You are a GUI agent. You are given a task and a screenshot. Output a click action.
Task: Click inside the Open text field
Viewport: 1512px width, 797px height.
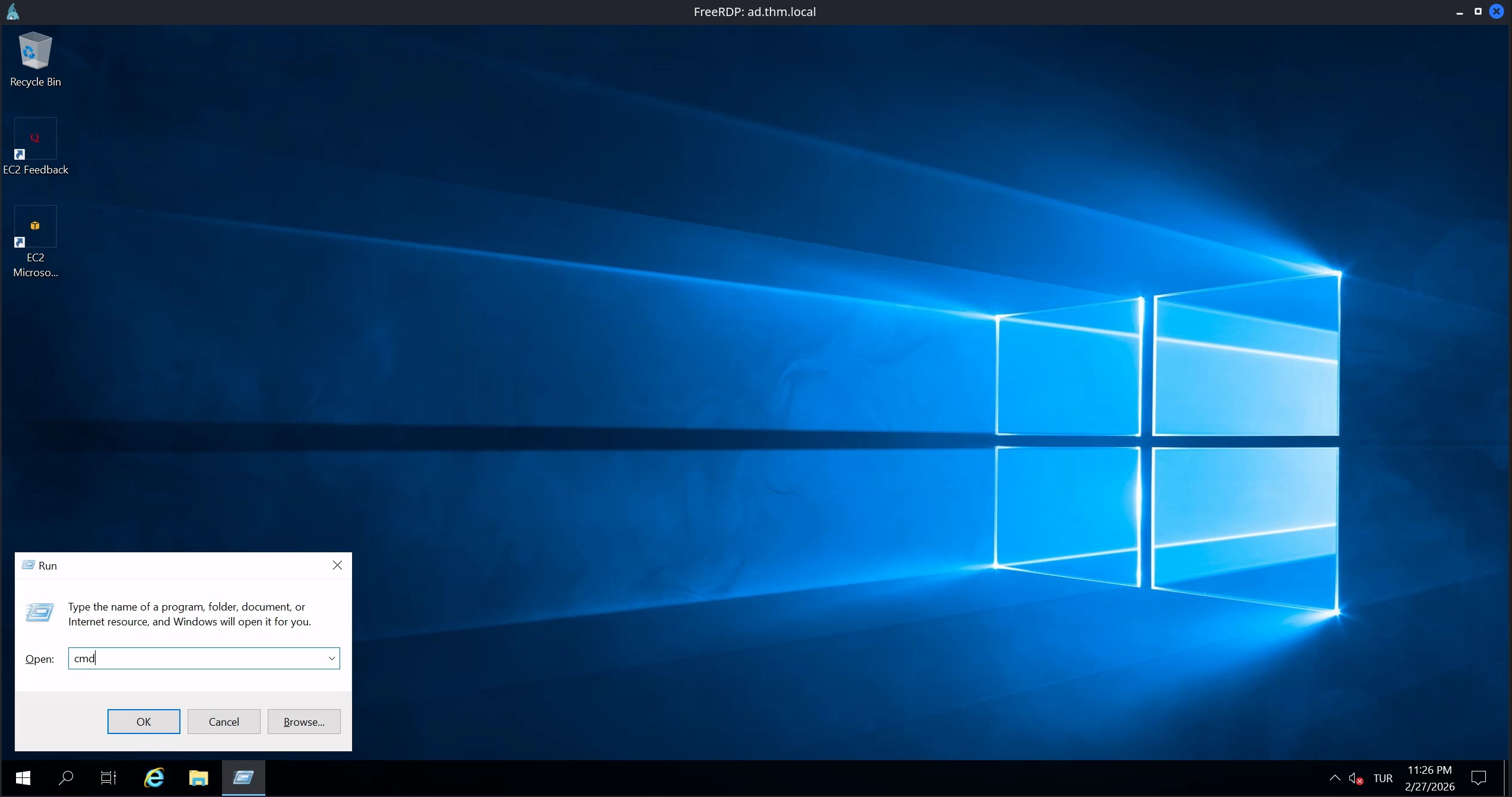(x=196, y=658)
